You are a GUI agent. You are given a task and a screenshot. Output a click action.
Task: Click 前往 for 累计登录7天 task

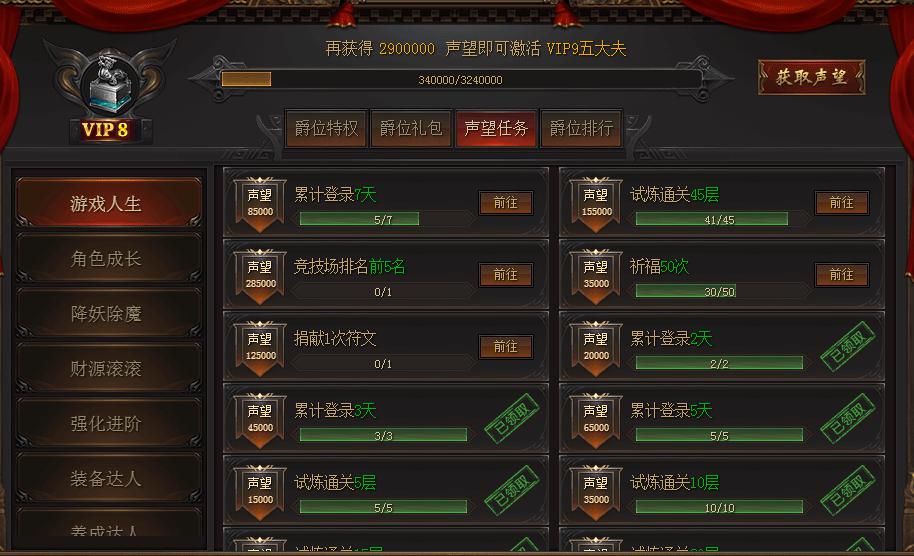[505, 203]
